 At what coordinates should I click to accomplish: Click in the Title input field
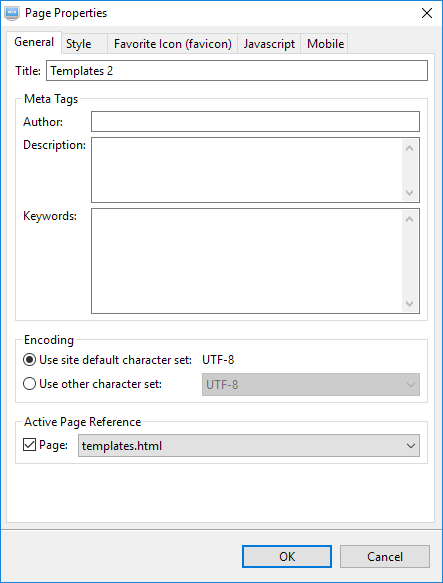point(237,71)
